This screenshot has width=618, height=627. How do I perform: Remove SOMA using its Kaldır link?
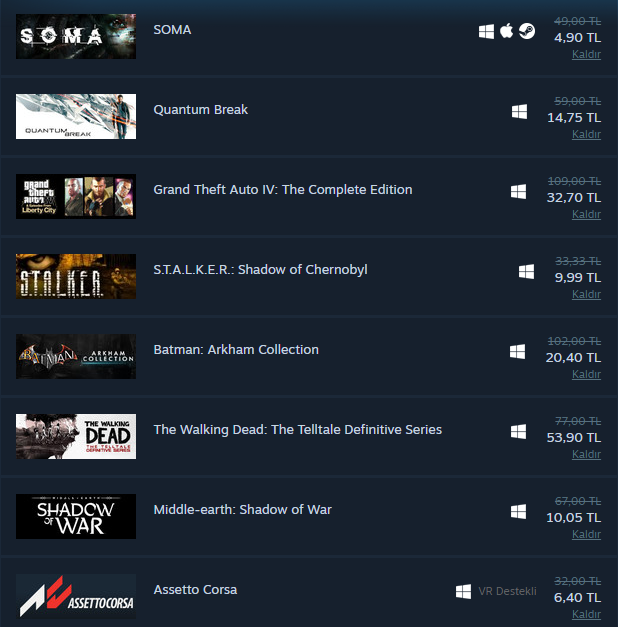click(x=586, y=54)
